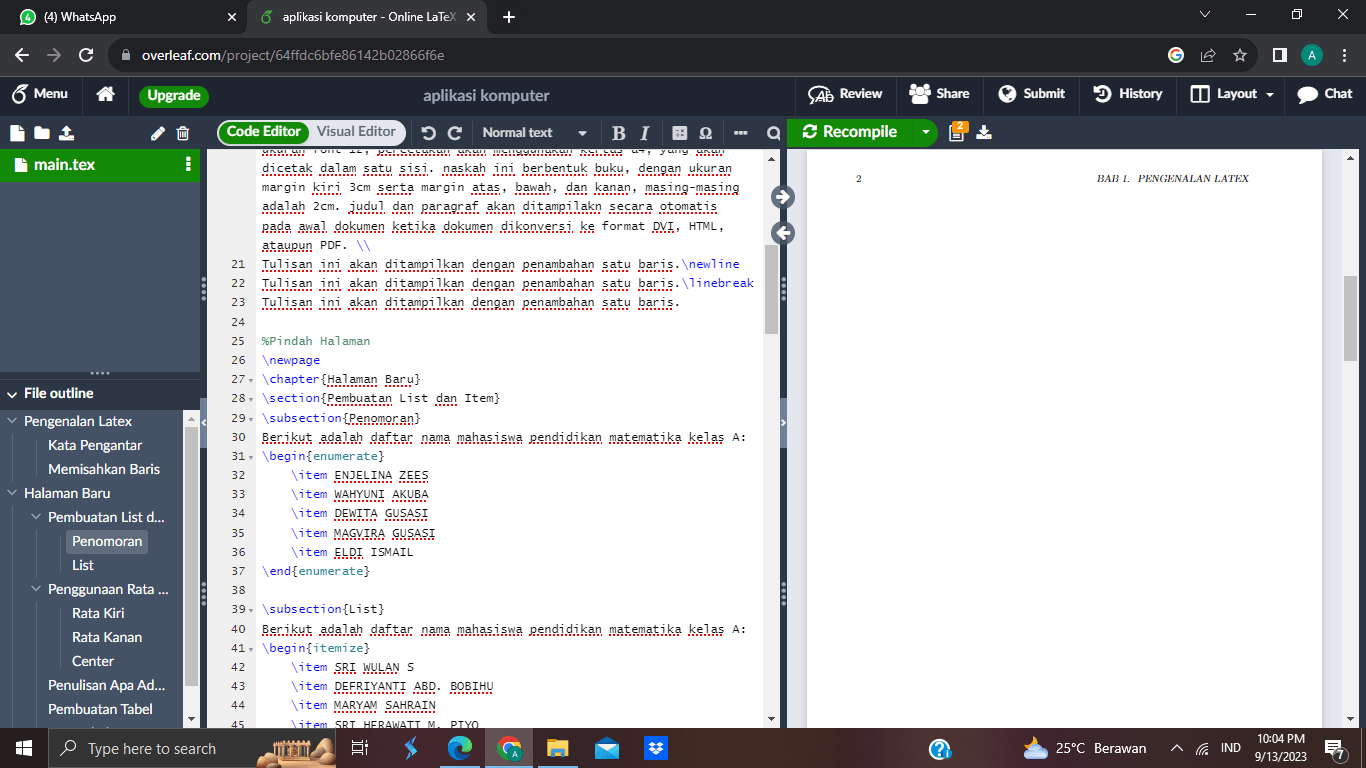The height and width of the screenshot is (768, 1366).
Task: Collapse the Pengenalan Latex outline item
Action: (13, 421)
